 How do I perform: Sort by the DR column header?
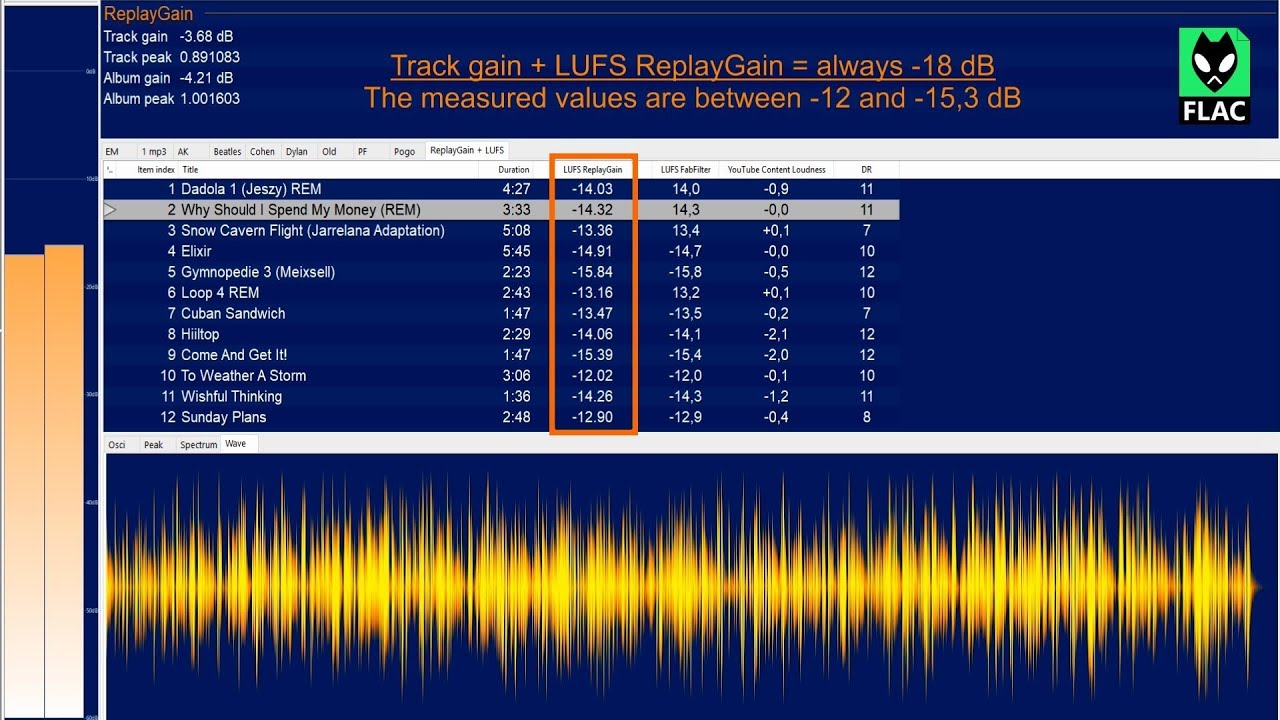[x=866, y=170]
